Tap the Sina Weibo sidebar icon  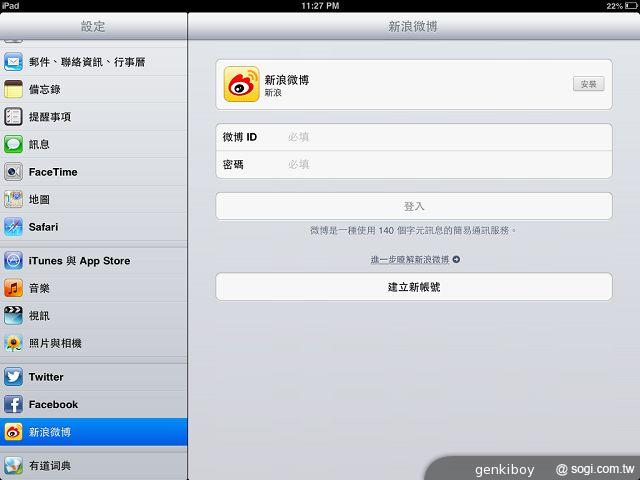[x=13, y=432]
